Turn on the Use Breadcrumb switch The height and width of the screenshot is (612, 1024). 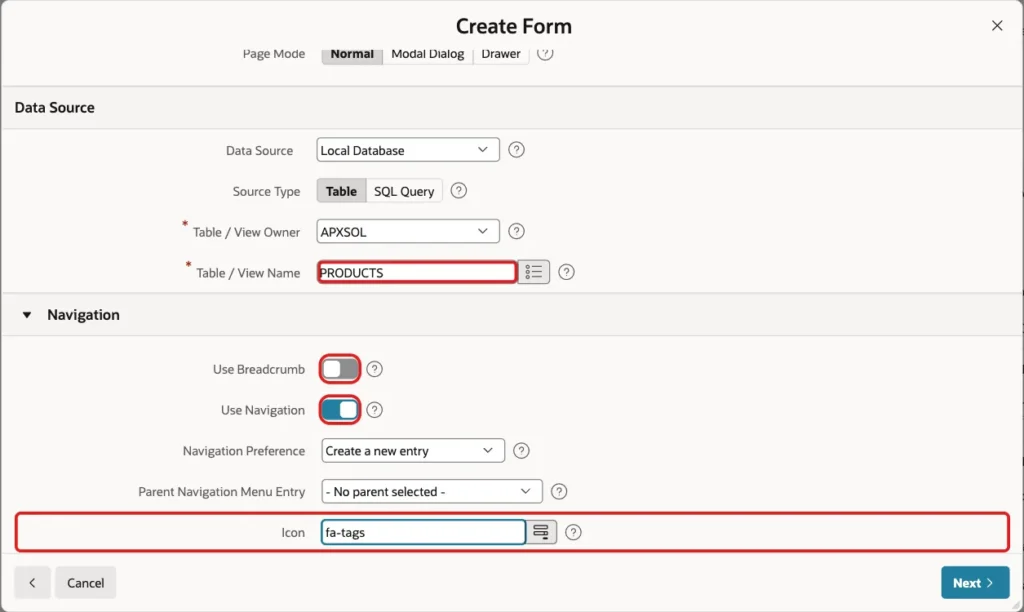point(340,369)
